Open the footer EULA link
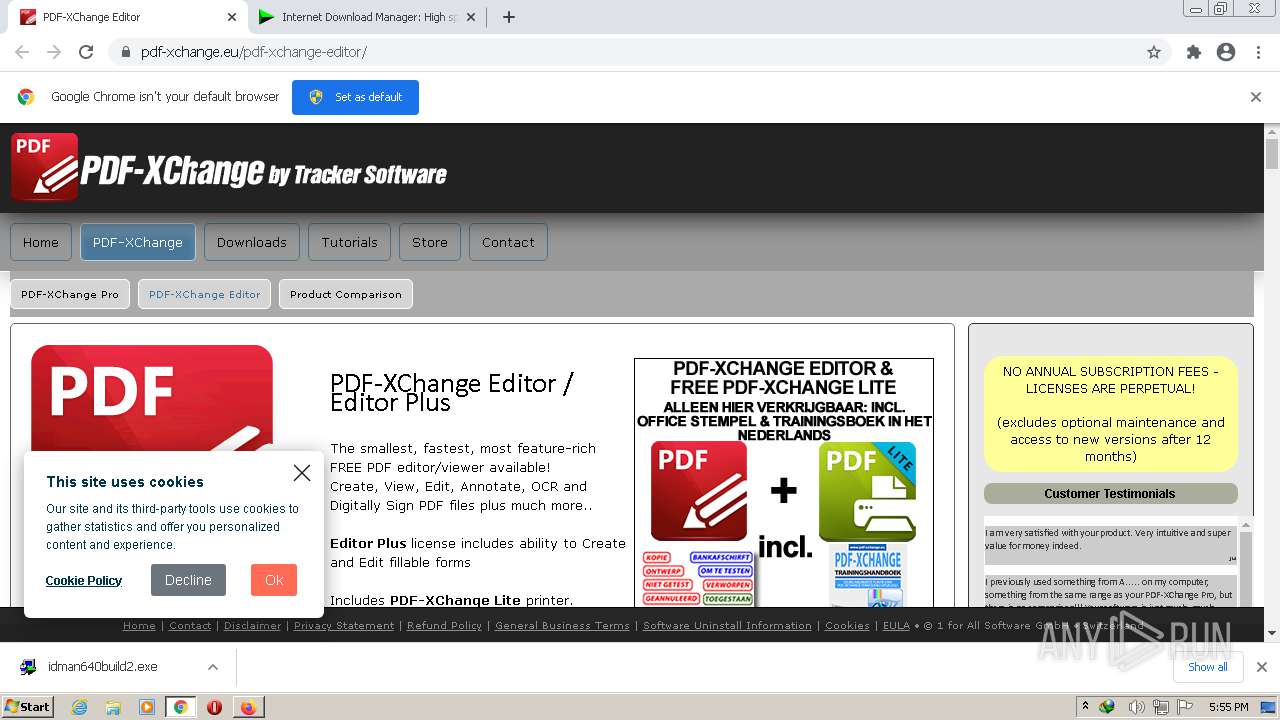Image resolution: width=1280 pixels, height=720 pixels. pos(896,625)
